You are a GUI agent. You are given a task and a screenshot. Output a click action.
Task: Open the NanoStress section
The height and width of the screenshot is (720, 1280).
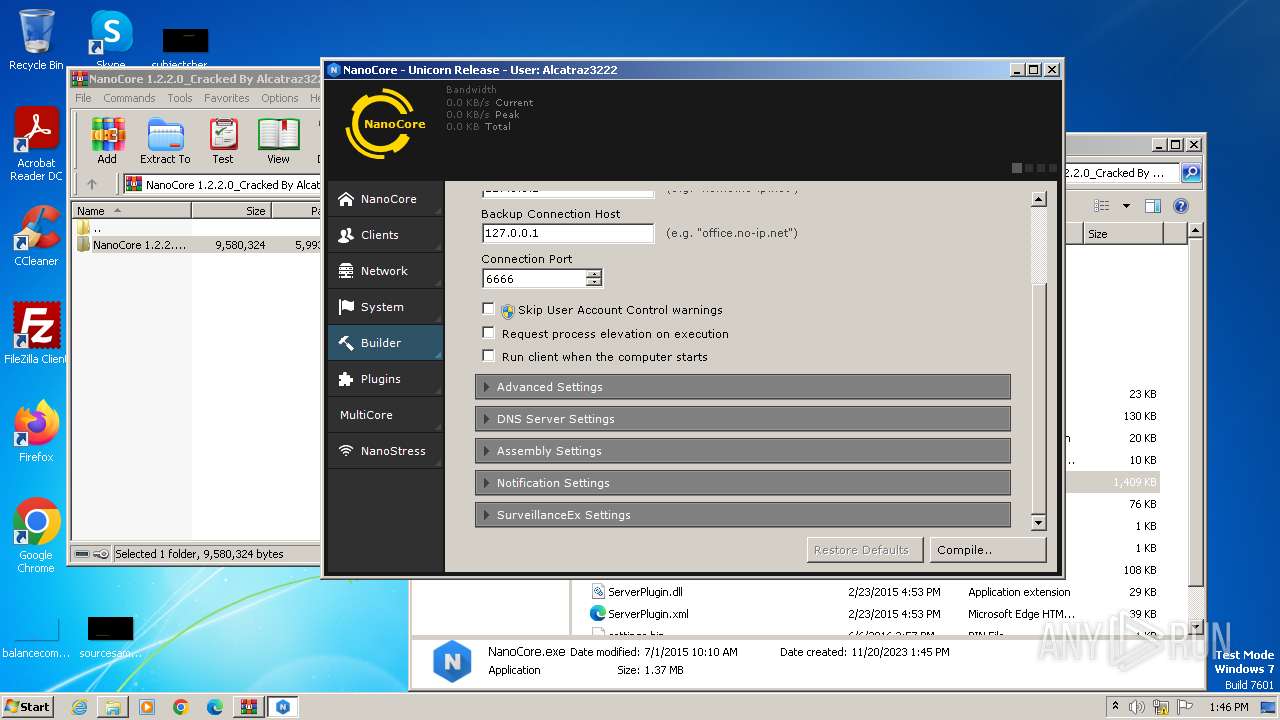click(385, 451)
